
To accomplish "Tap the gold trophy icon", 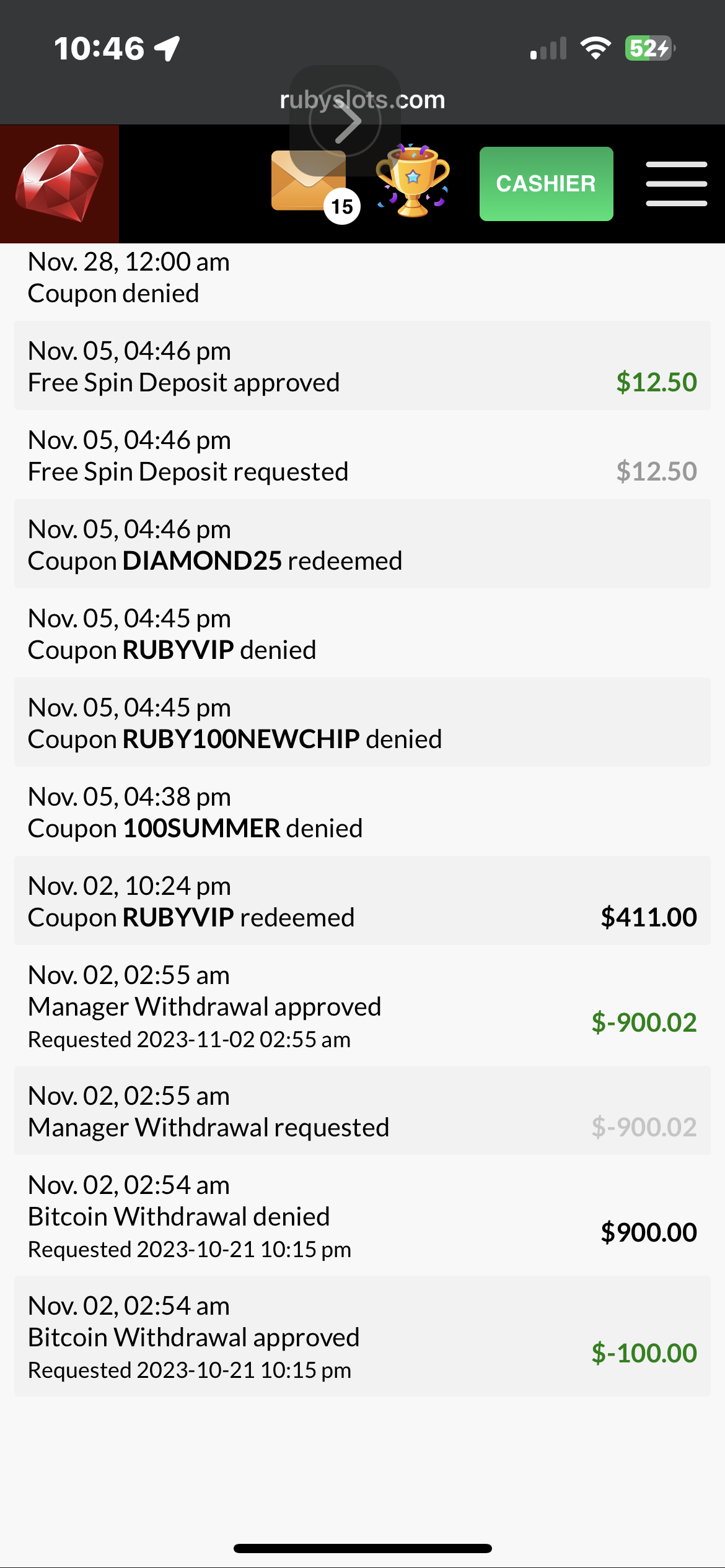I will [413, 182].
